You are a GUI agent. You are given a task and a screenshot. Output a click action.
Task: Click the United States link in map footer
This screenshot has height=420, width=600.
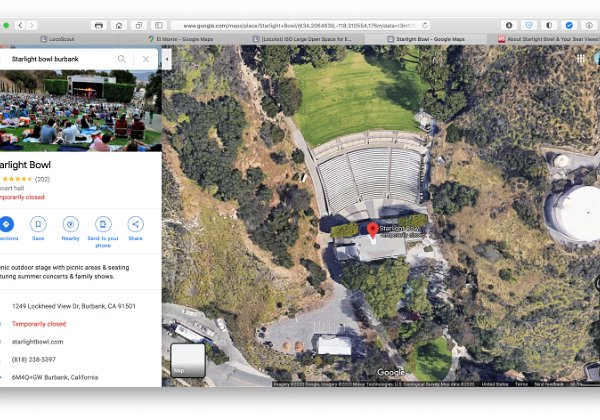click(x=494, y=384)
